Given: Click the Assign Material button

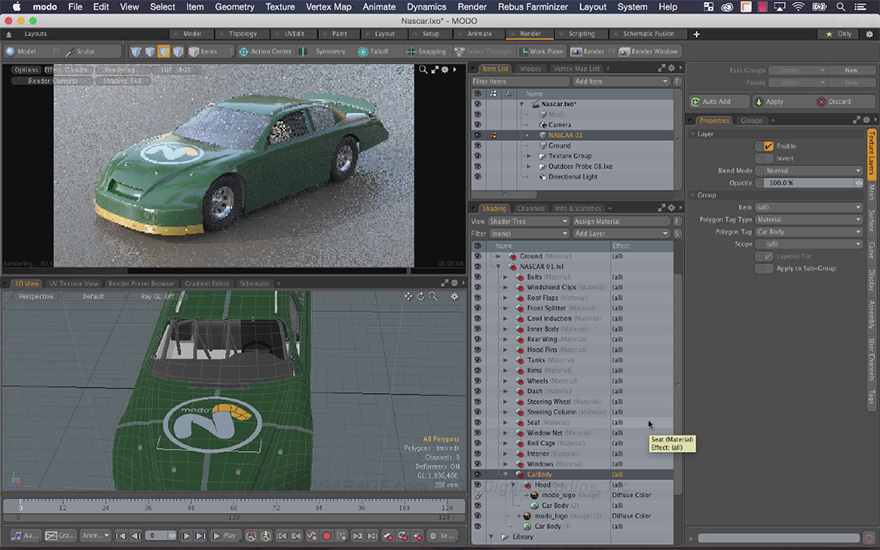Looking at the screenshot, I should coord(621,221).
